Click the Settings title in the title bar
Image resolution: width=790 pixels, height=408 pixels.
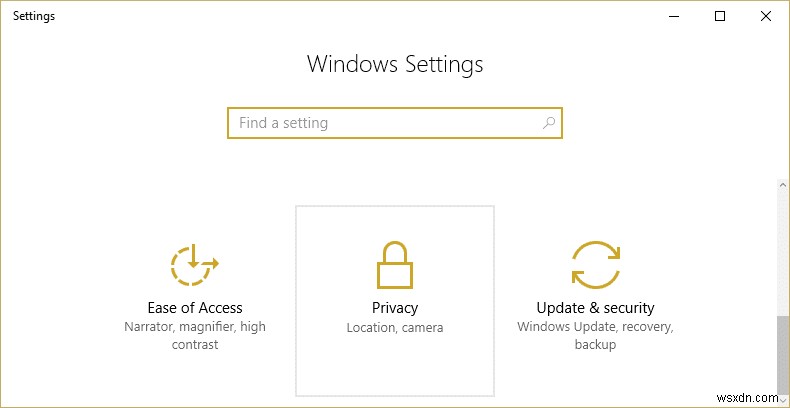point(34,16)
